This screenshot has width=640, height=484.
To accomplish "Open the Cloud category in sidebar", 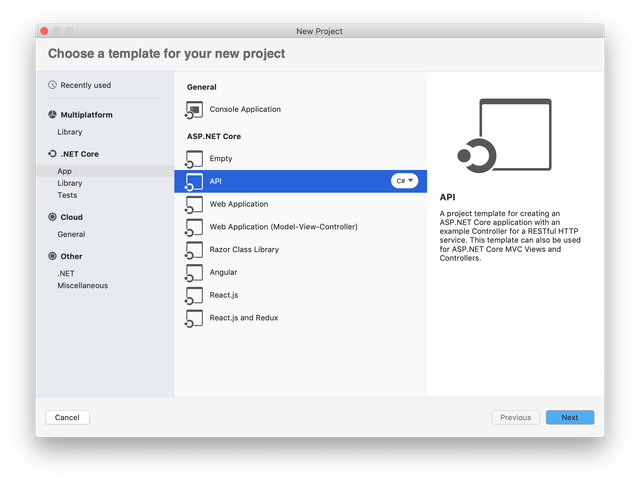I will [71, 217].
